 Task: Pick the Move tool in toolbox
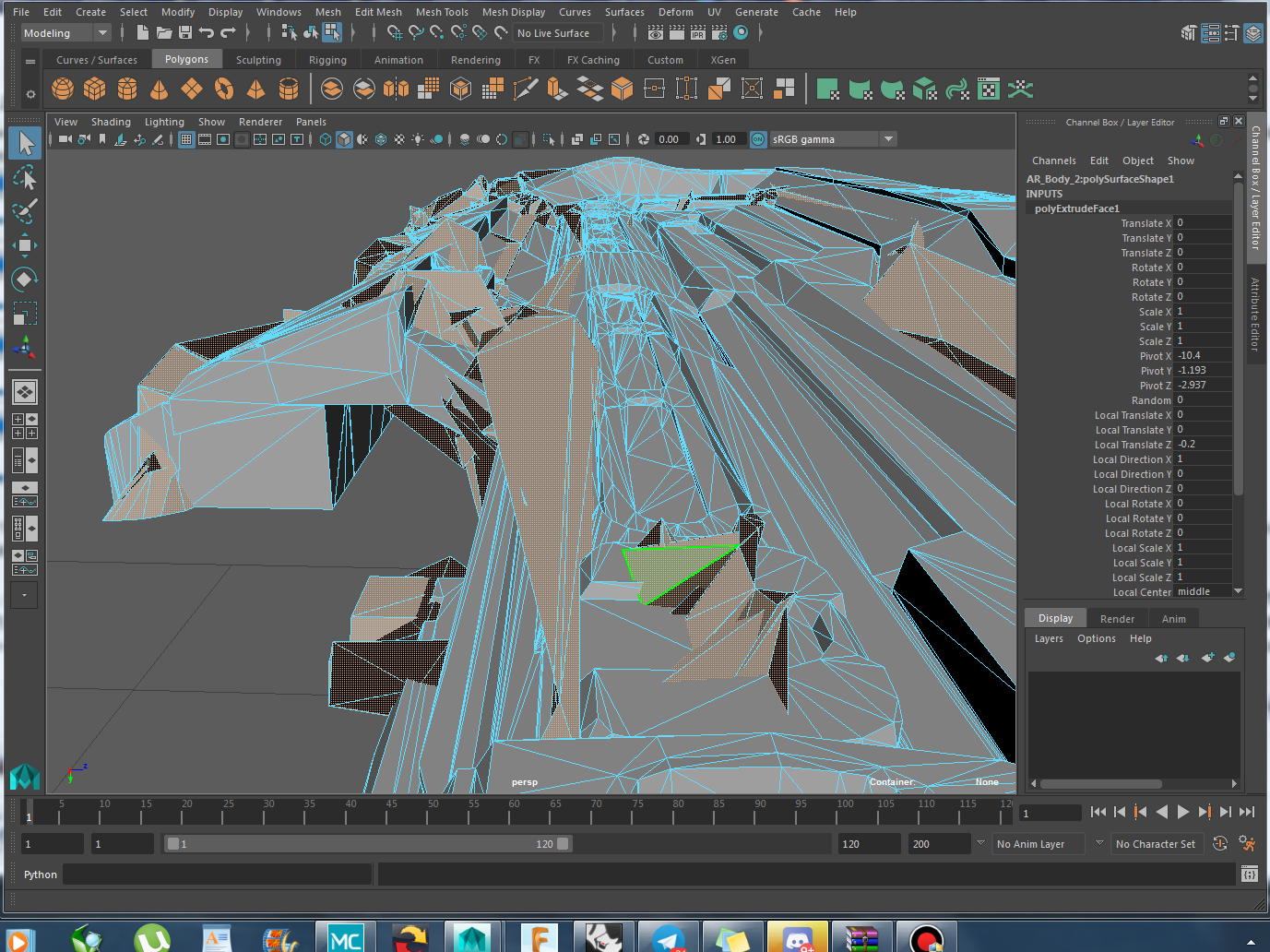(x=25, y=244)
